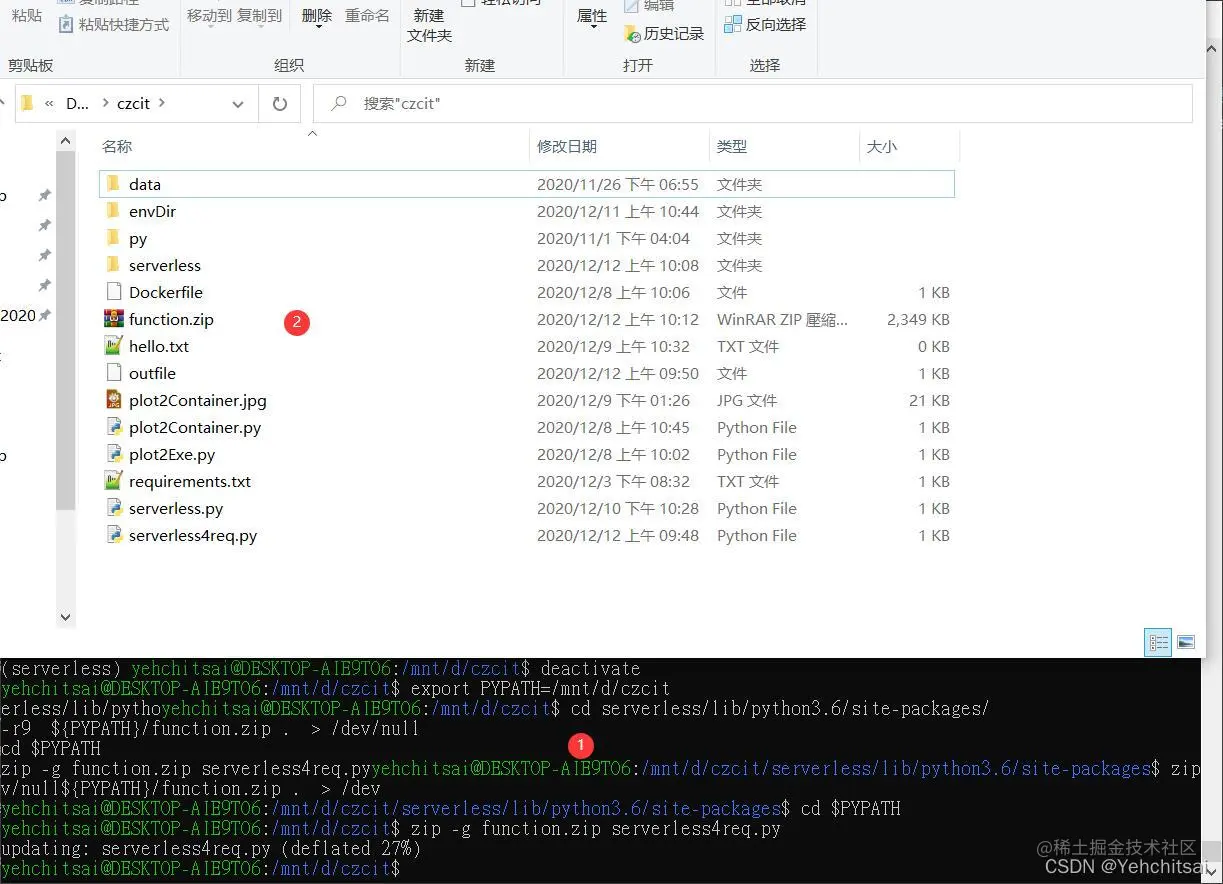The image size is (1223, 884).
Task: Click the serverless folder icon
Action: coord(113,265)
